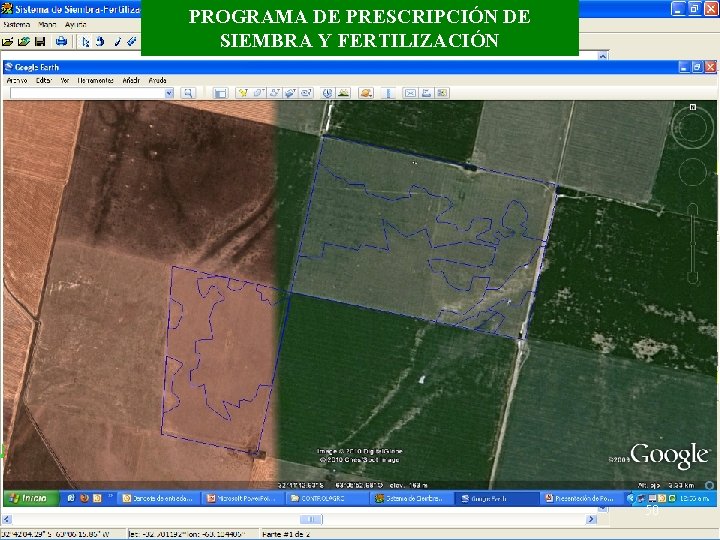This screenshot has height=540, width=720.
Task: Open Google Earth Añadir menu
Action: (x=131, y=80)
